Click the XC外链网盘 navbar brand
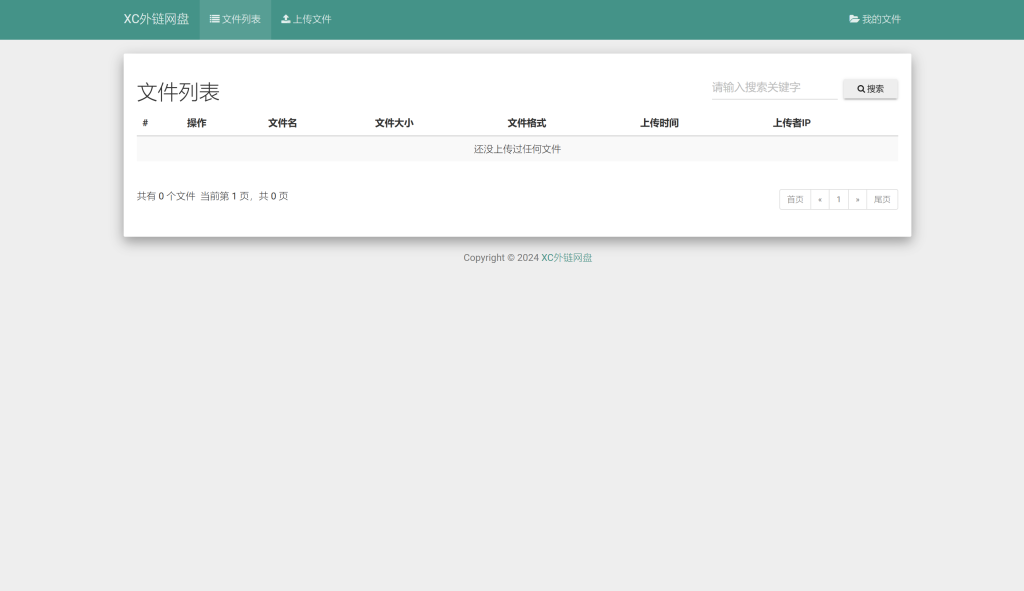1024x591 pixels. [x=156, y=18]
